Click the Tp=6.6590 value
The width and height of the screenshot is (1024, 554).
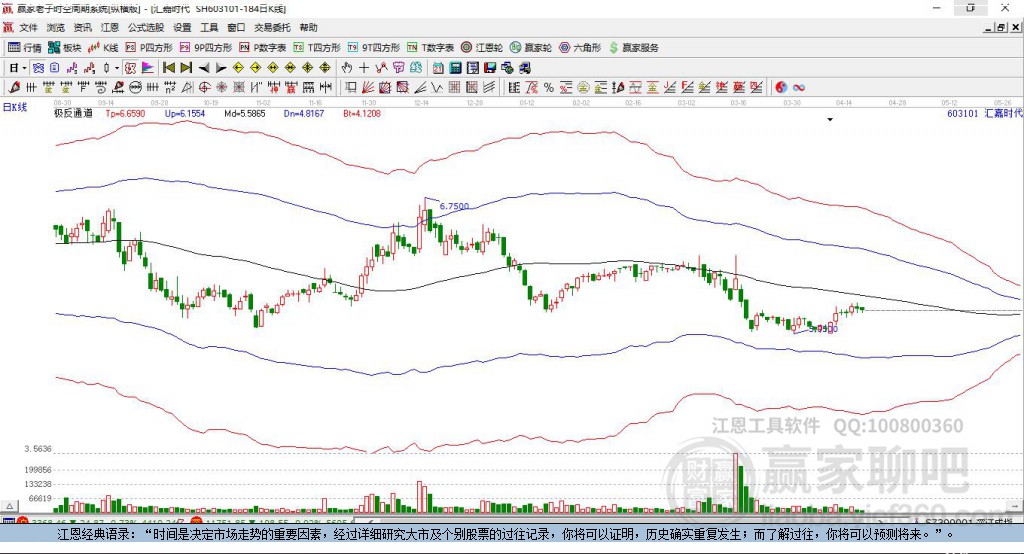click(125, 113)
